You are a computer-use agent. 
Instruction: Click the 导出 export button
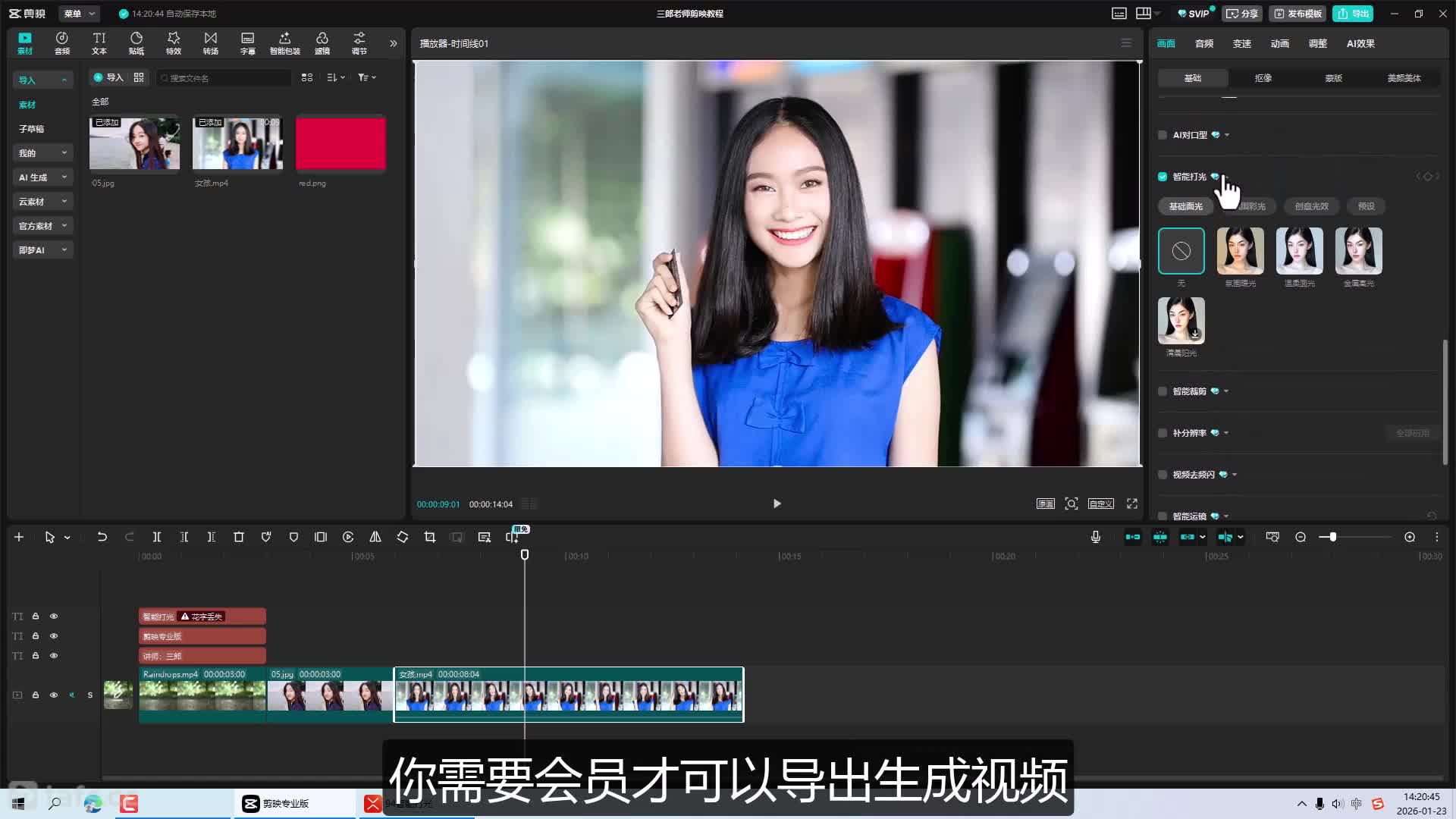click(1354, 14)
